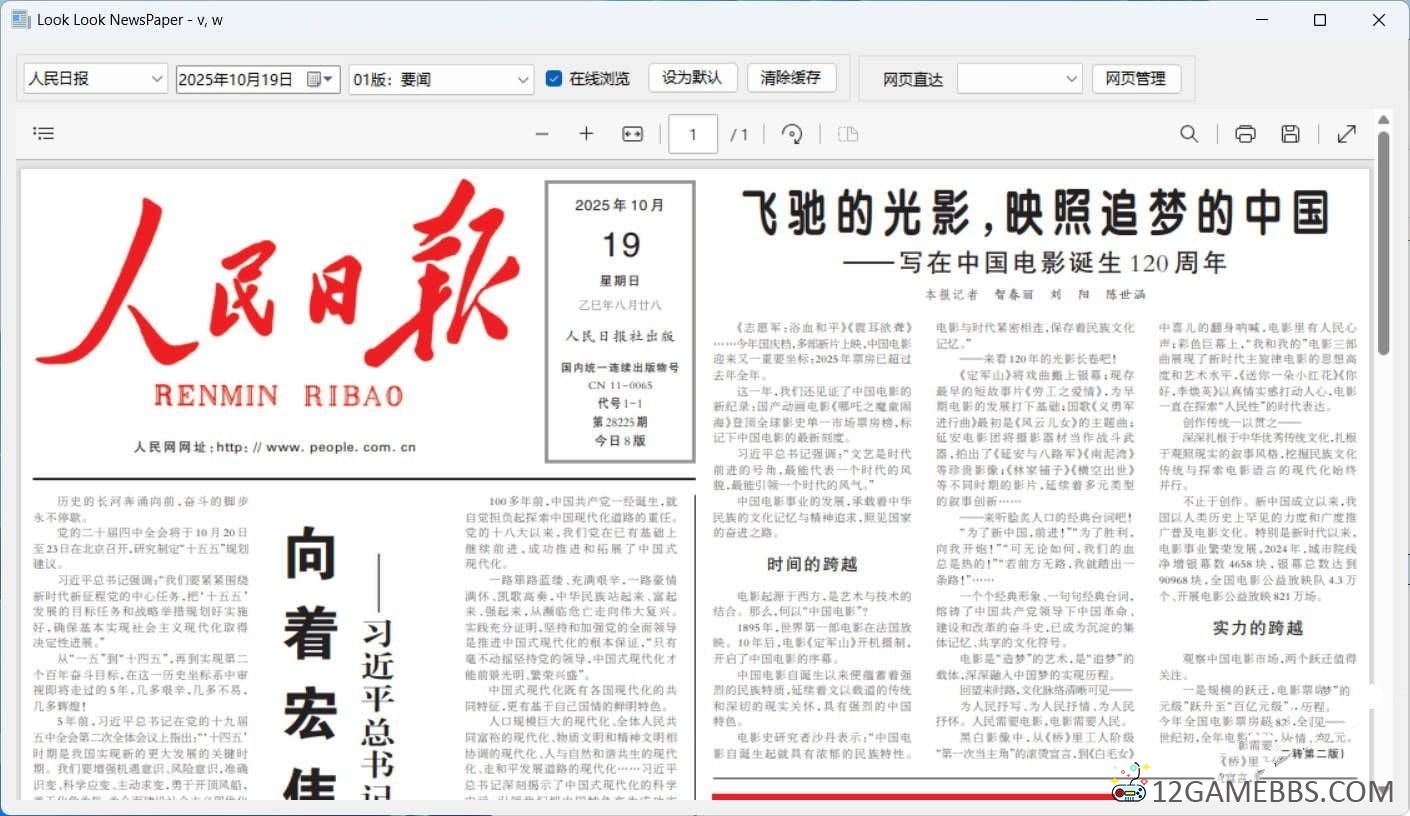The image size is (1410, 816).
Task: Expand the 01版：要闻 page dropdown
Action: [524, 79]
